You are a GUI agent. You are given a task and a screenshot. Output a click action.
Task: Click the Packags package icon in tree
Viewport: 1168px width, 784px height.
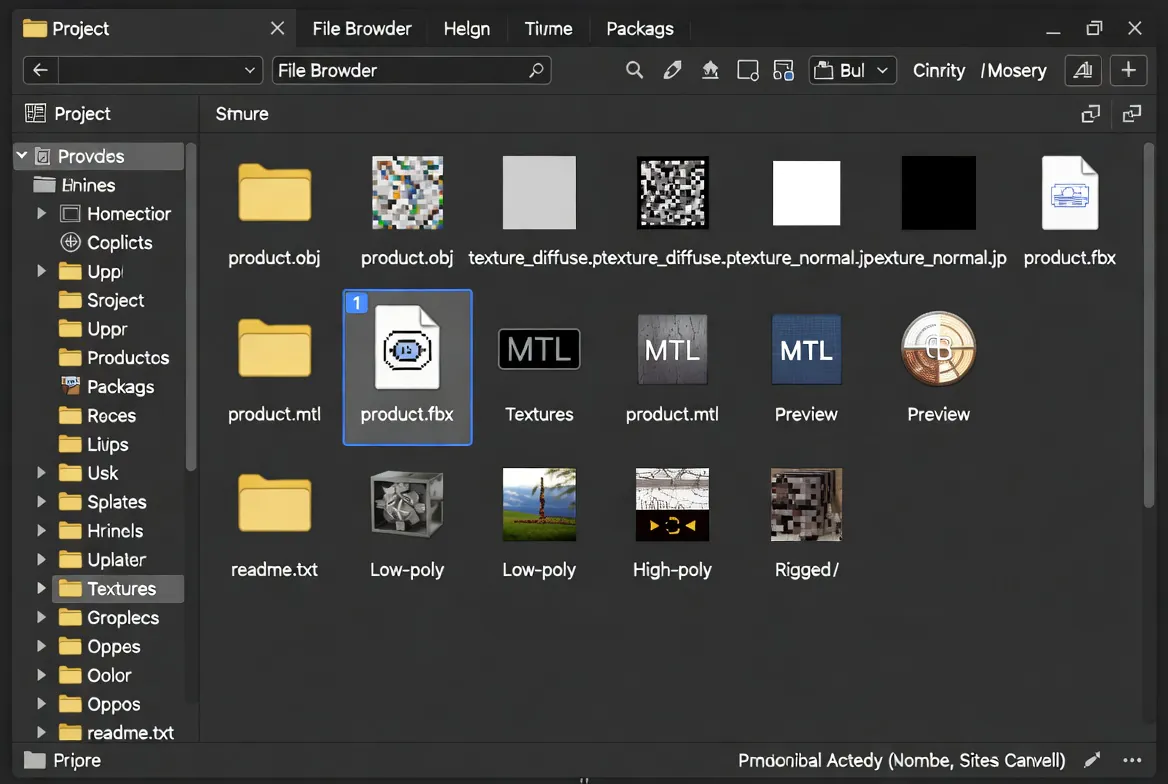click(x=70, y=386)
